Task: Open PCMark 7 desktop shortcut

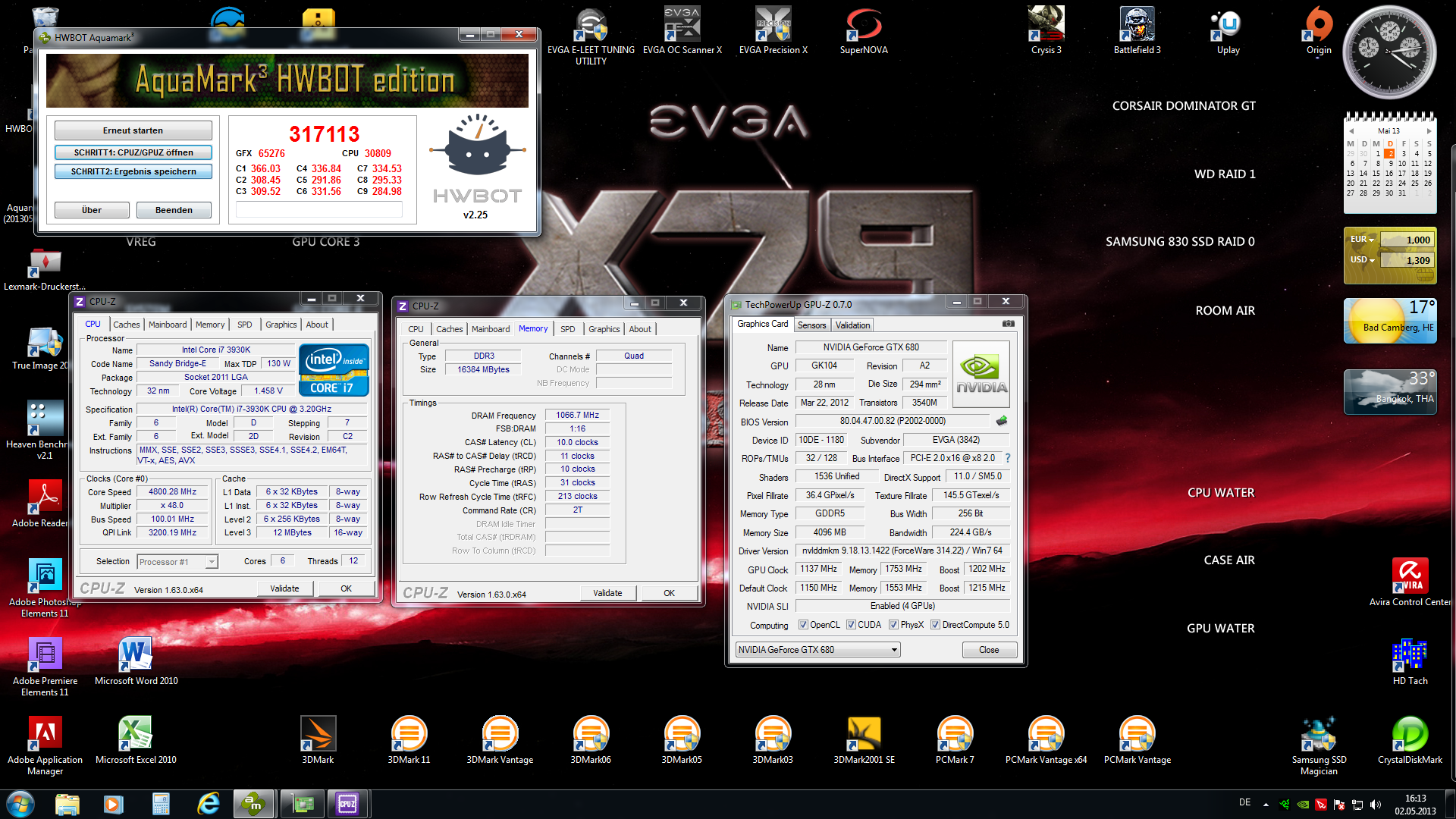Action: click(955, 740)
